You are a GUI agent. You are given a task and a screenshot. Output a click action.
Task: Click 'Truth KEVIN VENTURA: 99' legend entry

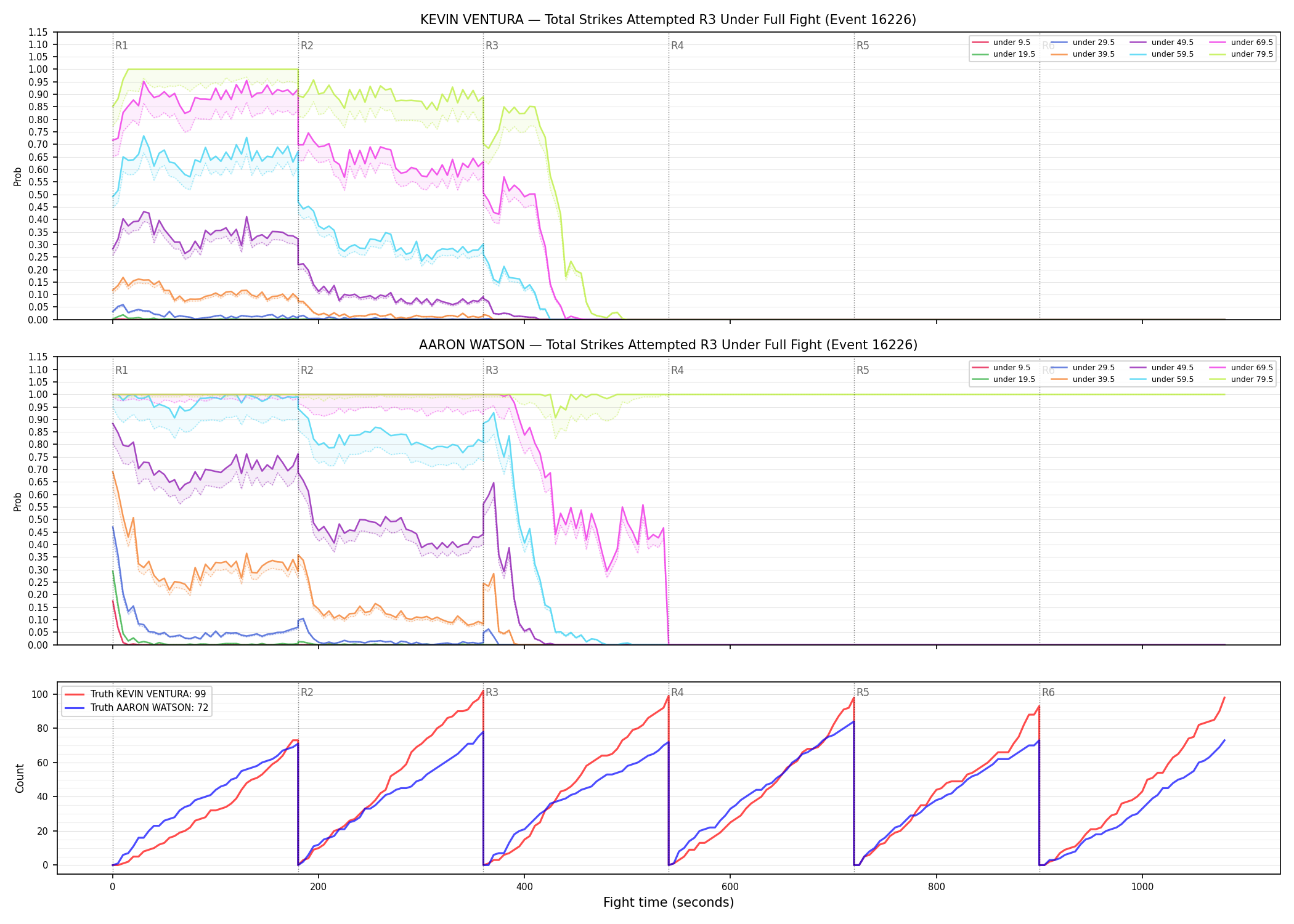[x=136, y=694]
